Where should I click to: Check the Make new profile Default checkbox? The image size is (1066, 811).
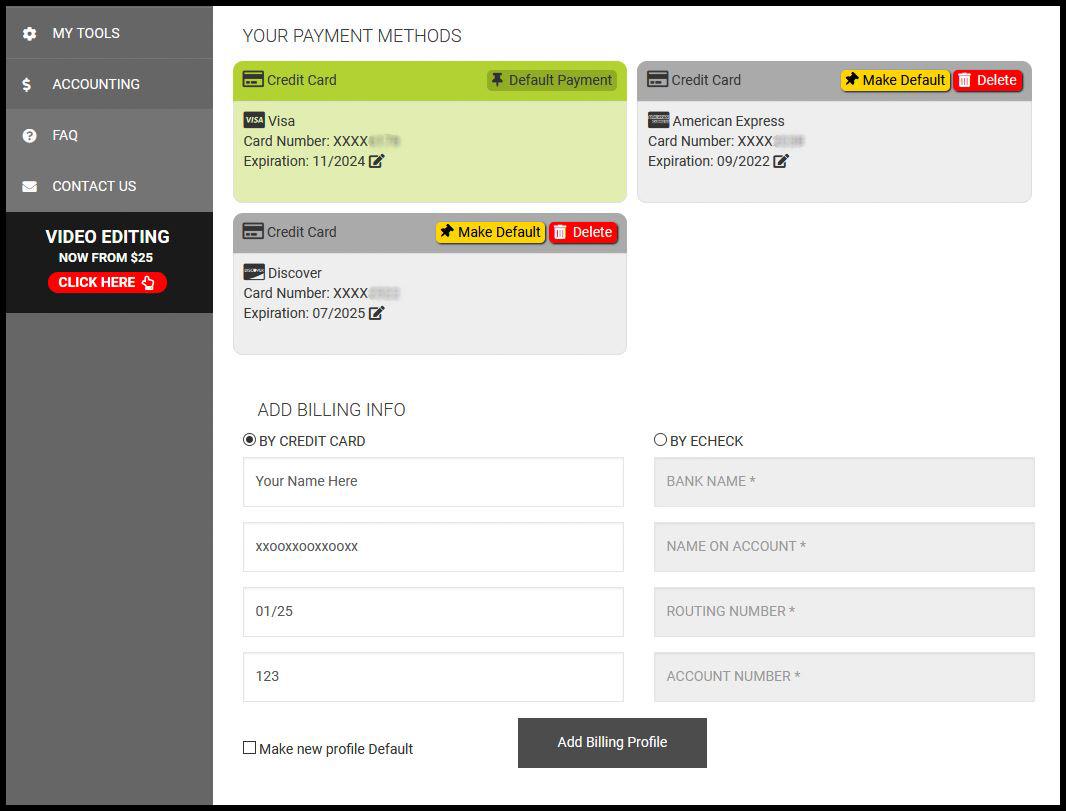(249, 747)
